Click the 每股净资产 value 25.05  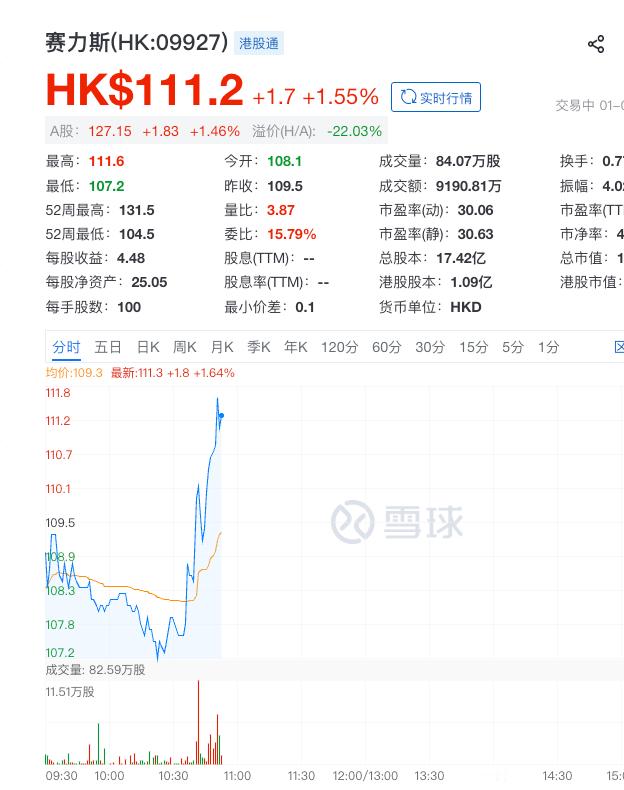(149, 282)
